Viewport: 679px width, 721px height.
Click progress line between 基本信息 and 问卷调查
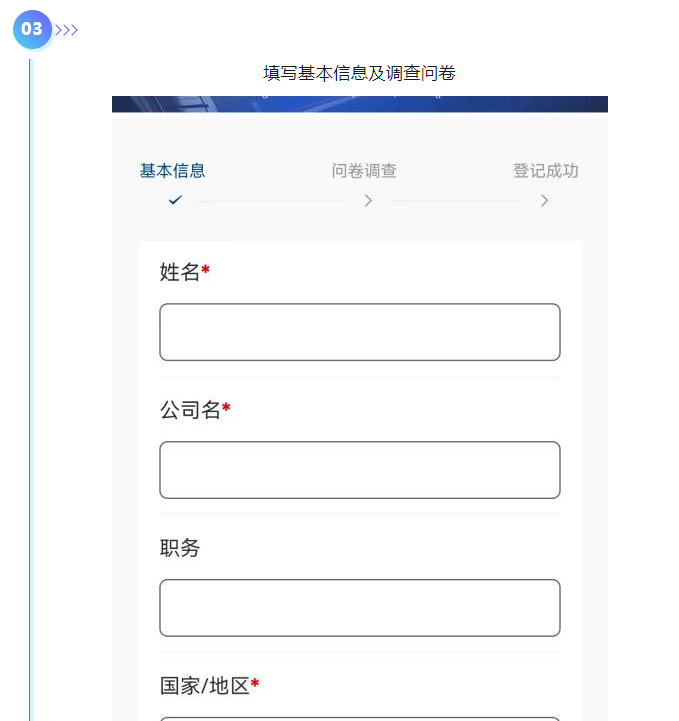coord(272,201)
